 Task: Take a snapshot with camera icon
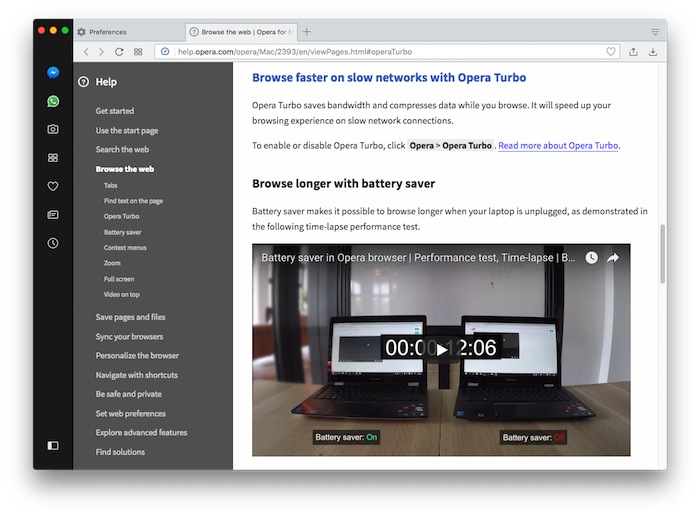click(x=53, y=129)
